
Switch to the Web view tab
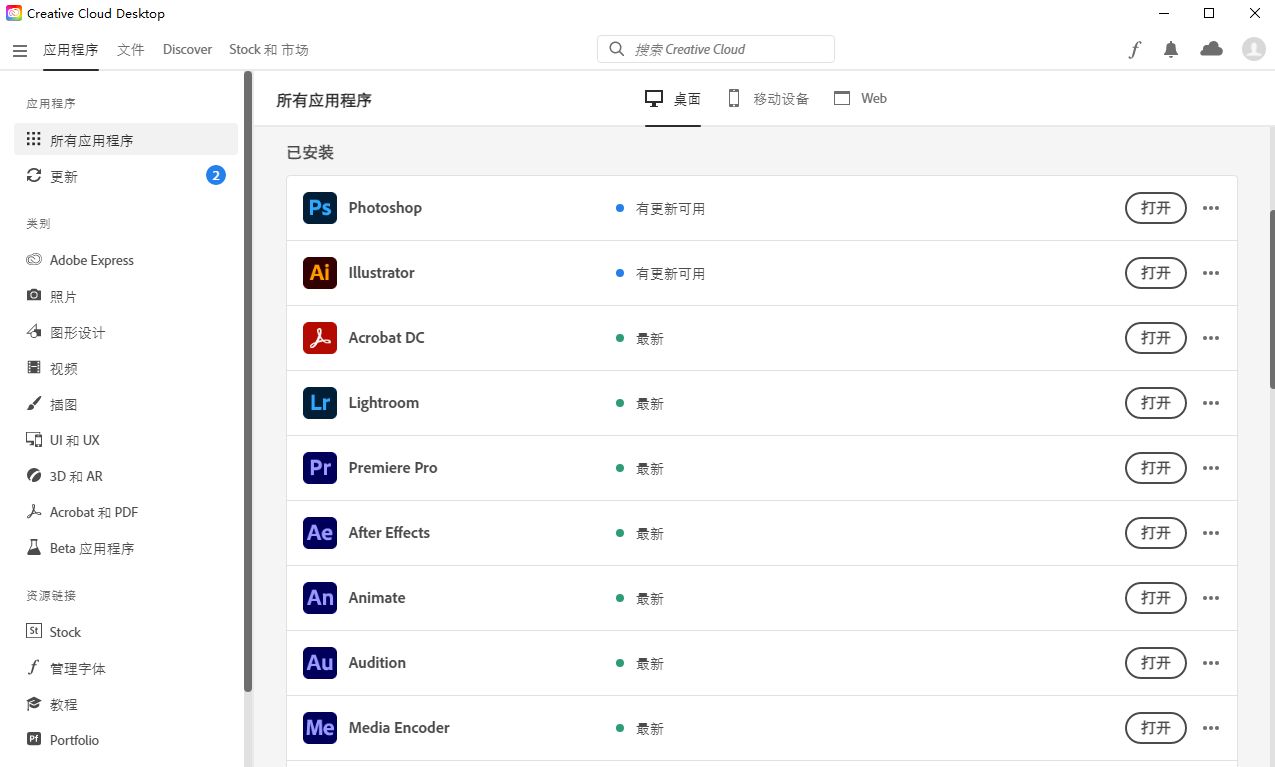[x=860, y=98]
